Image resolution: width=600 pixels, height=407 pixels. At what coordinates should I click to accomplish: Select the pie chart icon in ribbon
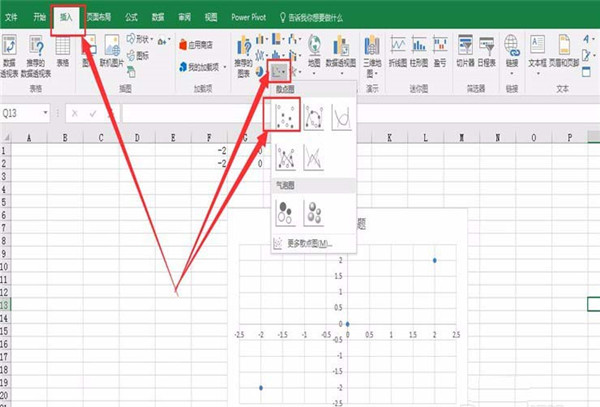[260, 71]
